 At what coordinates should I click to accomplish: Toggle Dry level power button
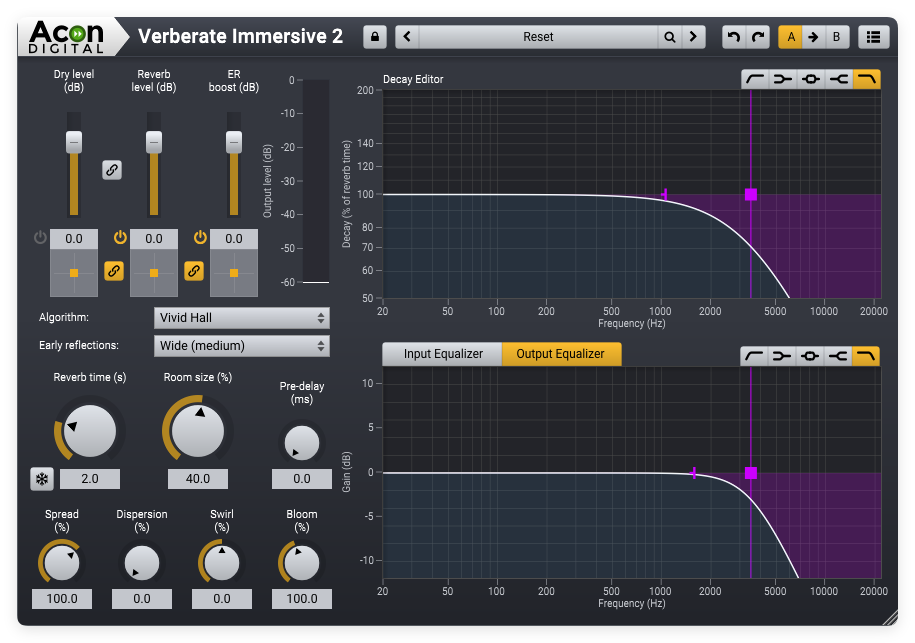point(40,237)
